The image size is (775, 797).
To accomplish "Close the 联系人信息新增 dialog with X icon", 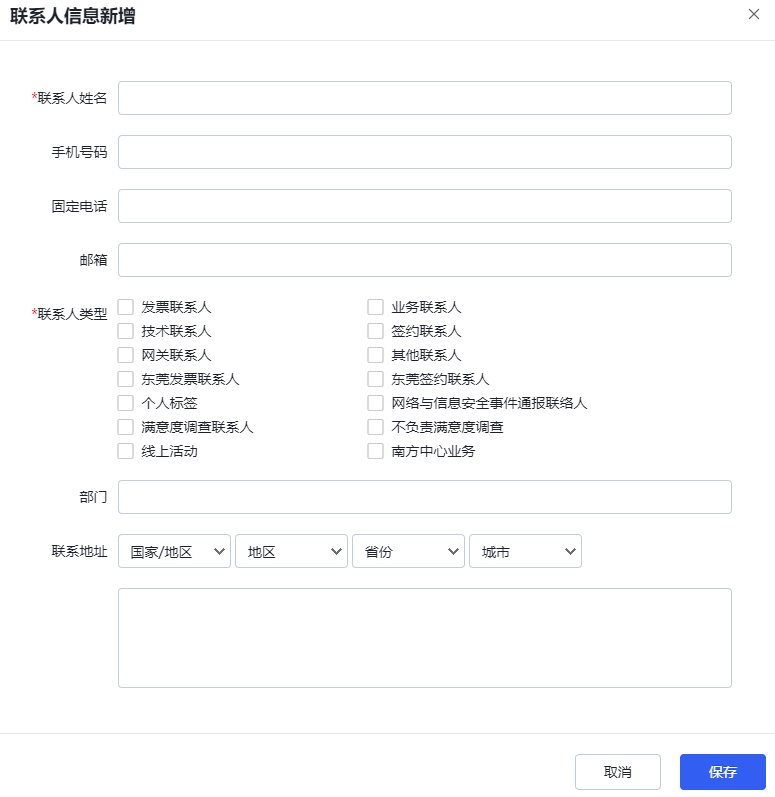I will point(754,14).
